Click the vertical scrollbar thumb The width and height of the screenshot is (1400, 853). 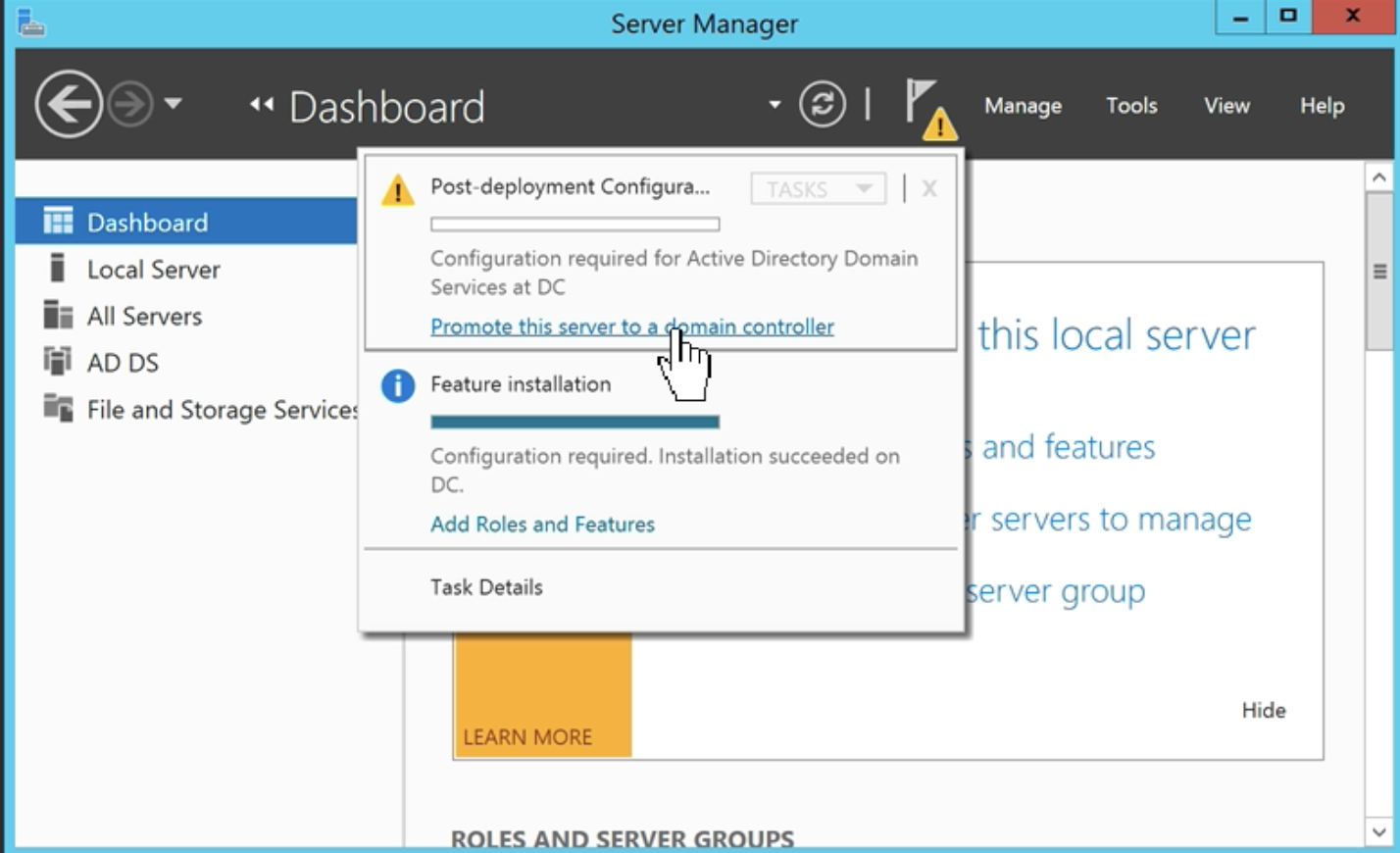coord(1379,271)
